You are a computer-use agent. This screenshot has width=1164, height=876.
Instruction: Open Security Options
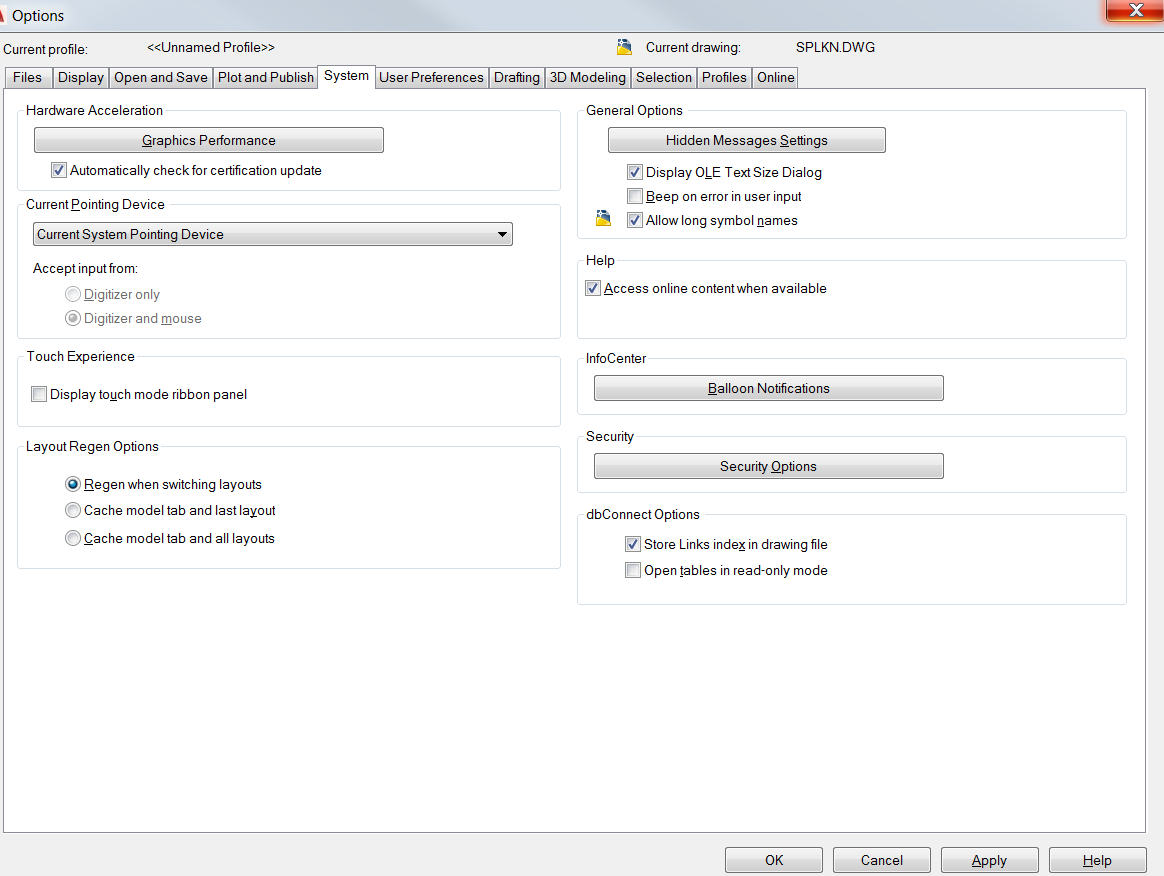[x=768, y=465]
